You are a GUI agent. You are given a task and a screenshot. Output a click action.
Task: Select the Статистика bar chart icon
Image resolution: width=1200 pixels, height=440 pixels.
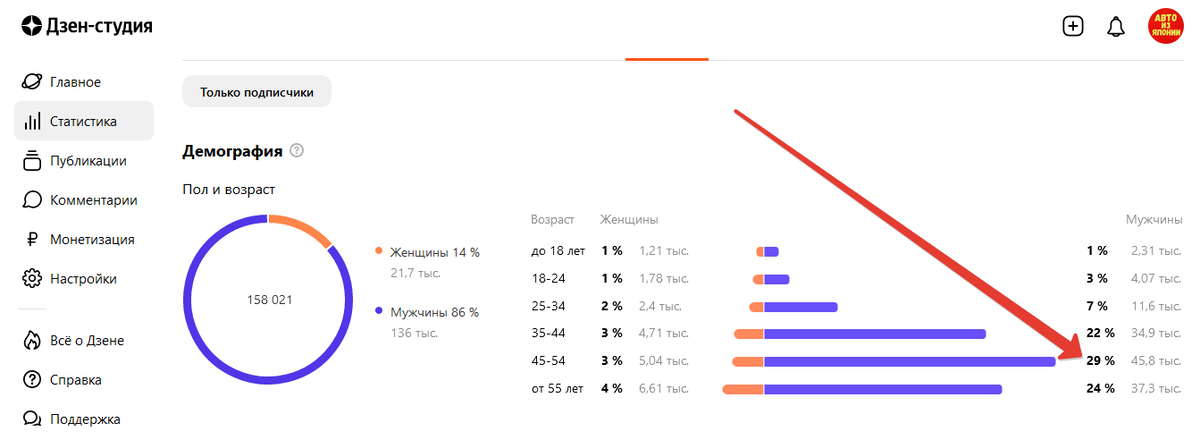[32, 122]
